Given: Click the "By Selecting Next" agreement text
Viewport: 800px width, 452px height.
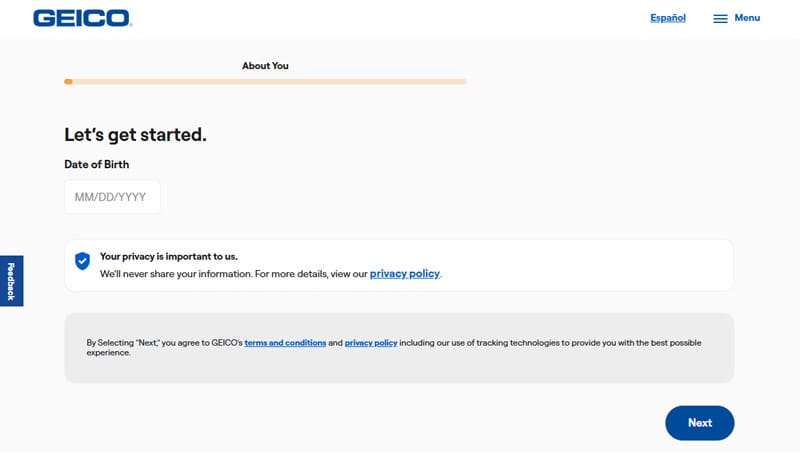Looking at the screenshot, I should click(x=160, y=343).
